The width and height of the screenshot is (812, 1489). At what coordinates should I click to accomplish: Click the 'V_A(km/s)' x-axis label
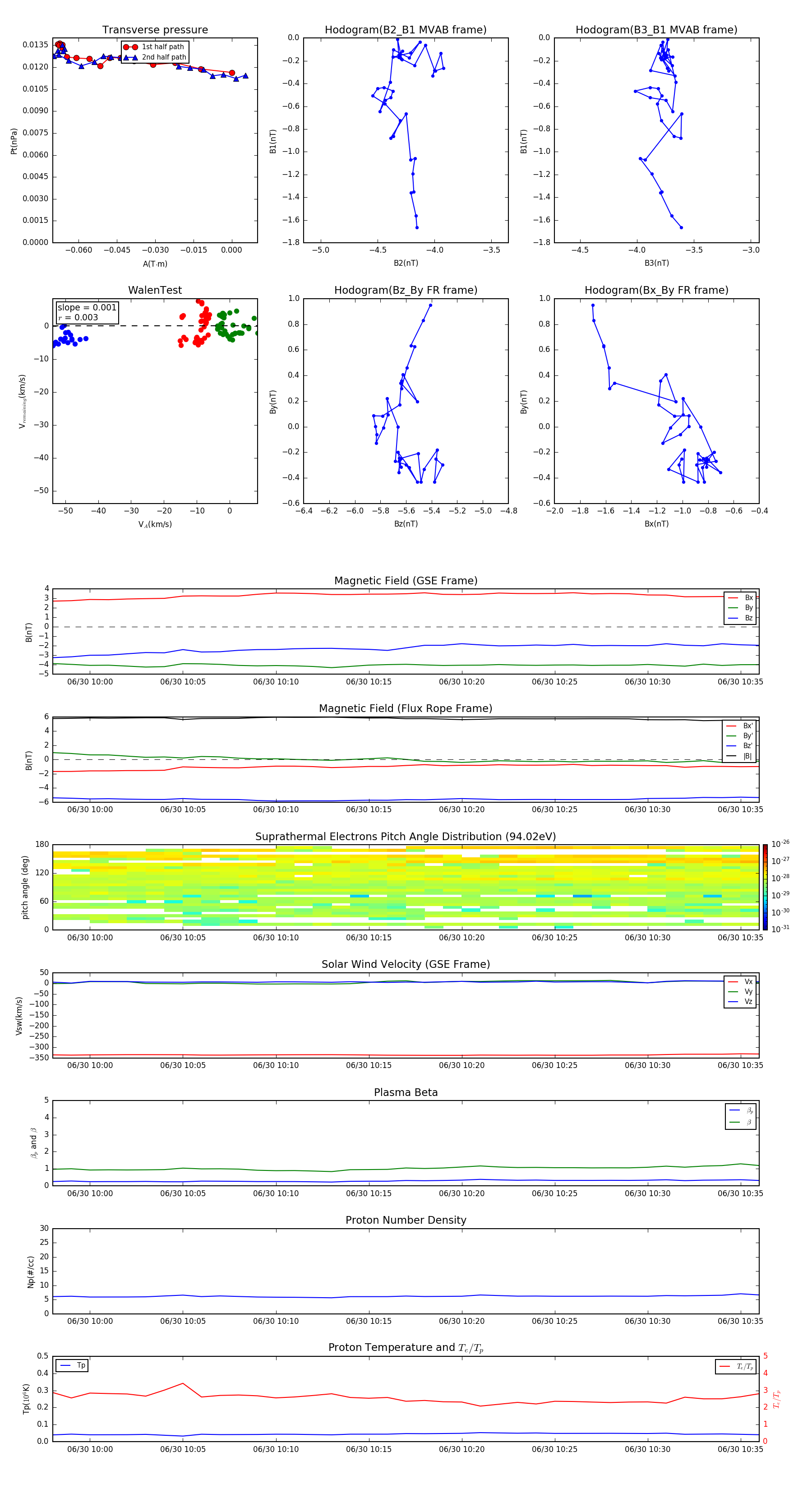[x=155, y=524]
